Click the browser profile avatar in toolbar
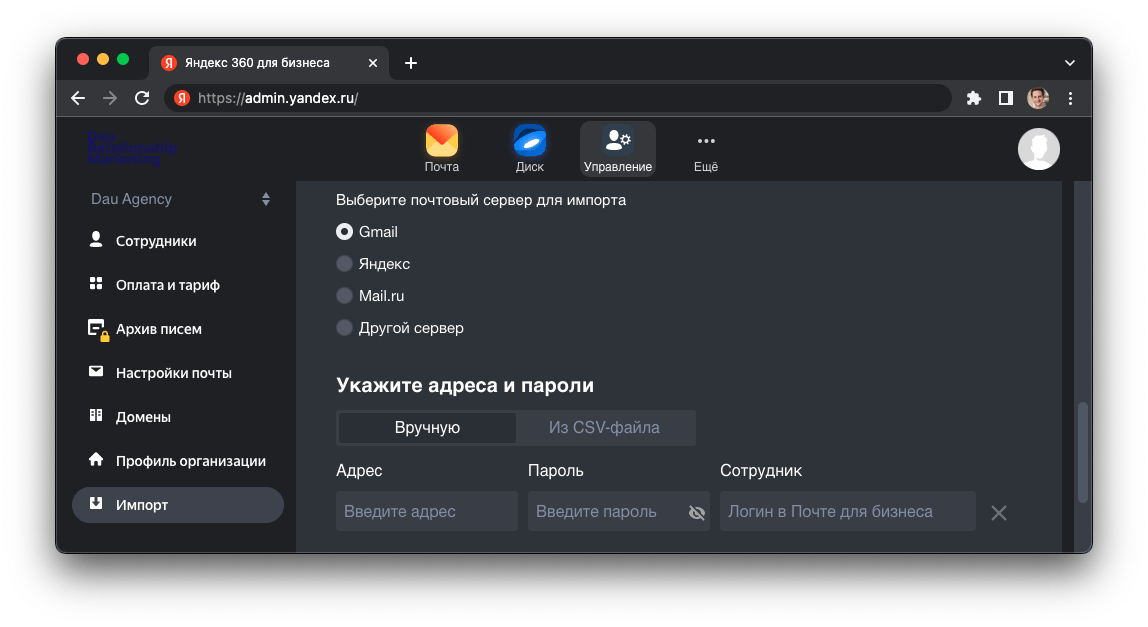The height and width of the screenshot is (627, 1148). 1037,98
